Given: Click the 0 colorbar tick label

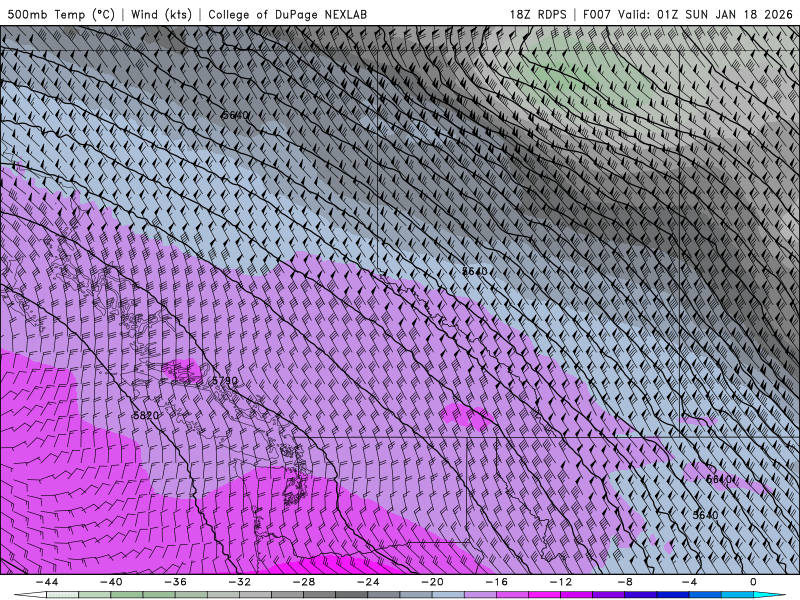Looking at the screenshot, I should click(754, 582).
